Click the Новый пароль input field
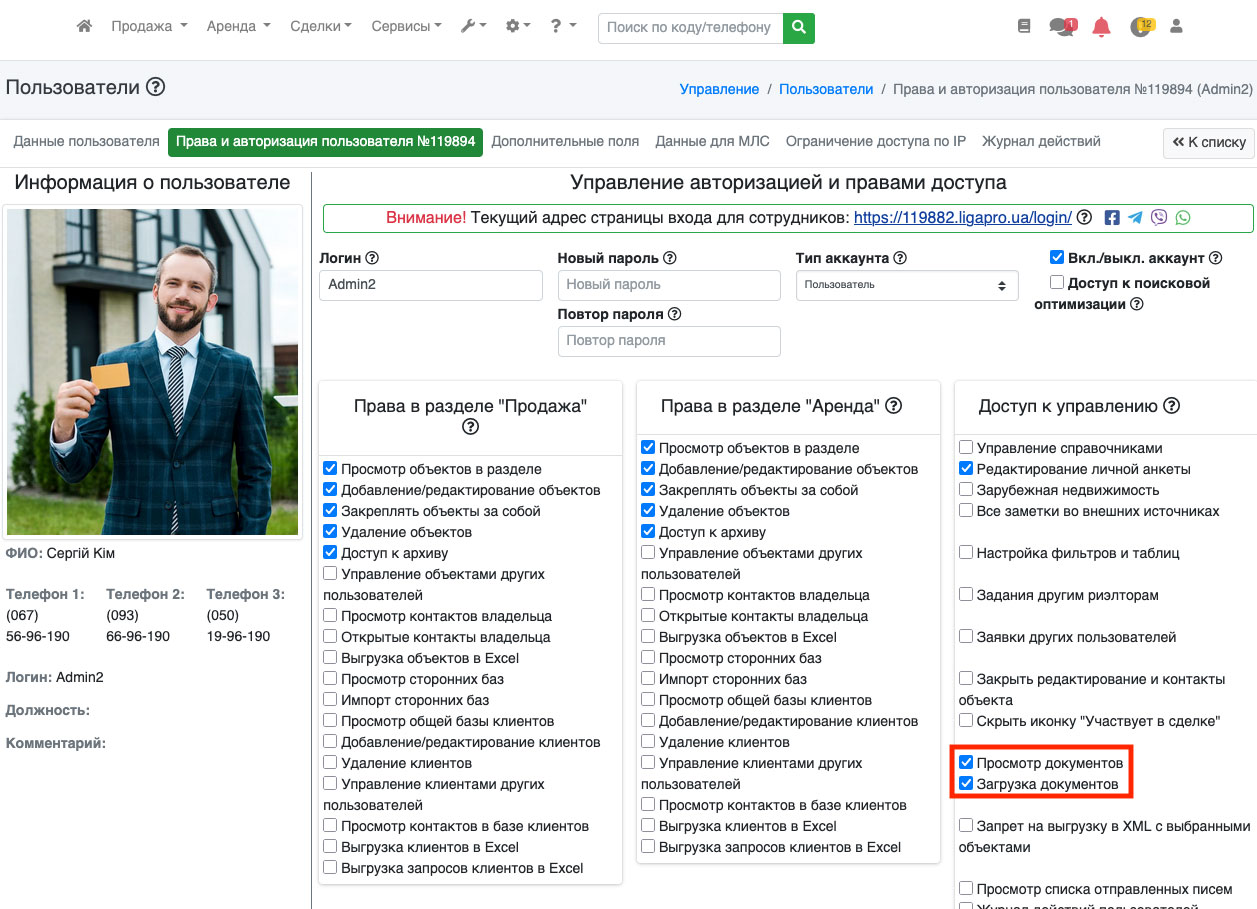1257x909 pixels. point(668,285)
